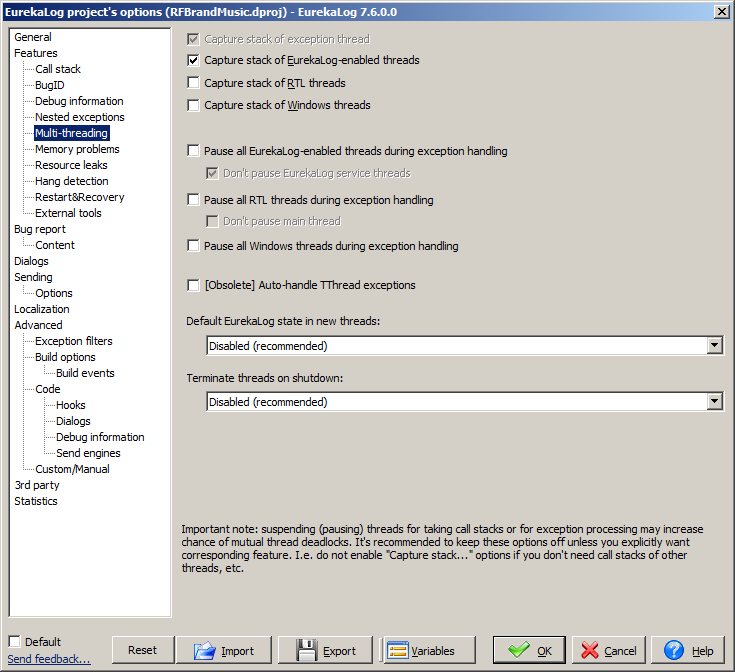Click the Reset button

[142, 650]
